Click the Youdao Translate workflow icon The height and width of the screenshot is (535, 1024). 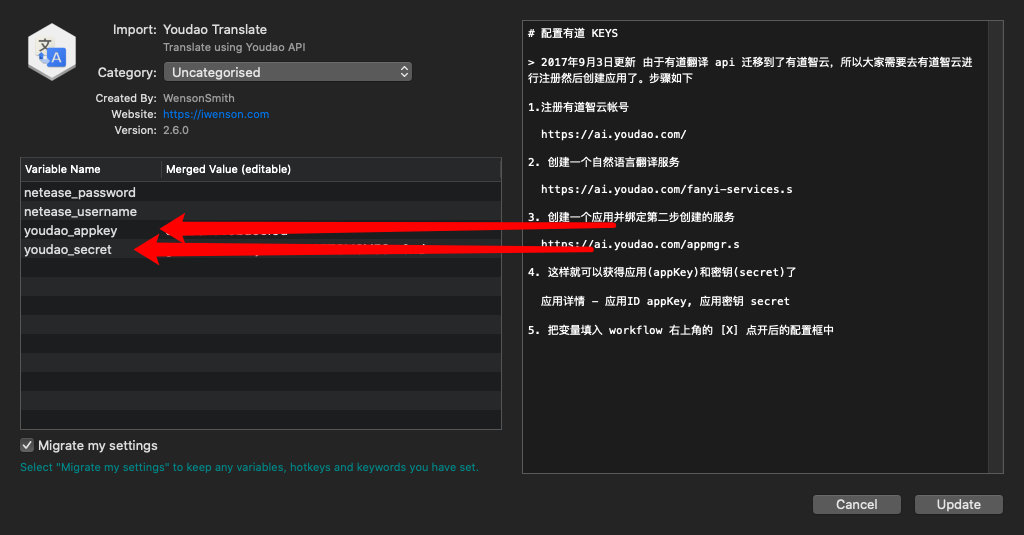[52, 52]
